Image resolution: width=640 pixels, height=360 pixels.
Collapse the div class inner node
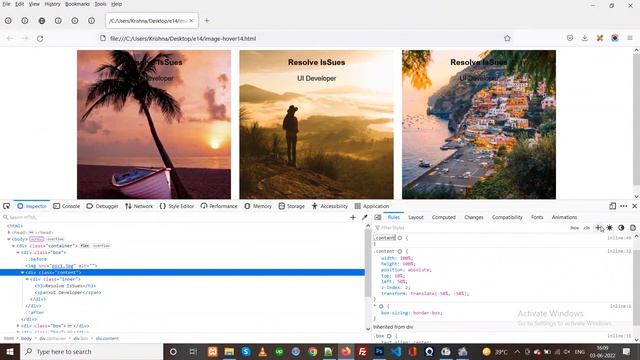[x=27, y=279]
